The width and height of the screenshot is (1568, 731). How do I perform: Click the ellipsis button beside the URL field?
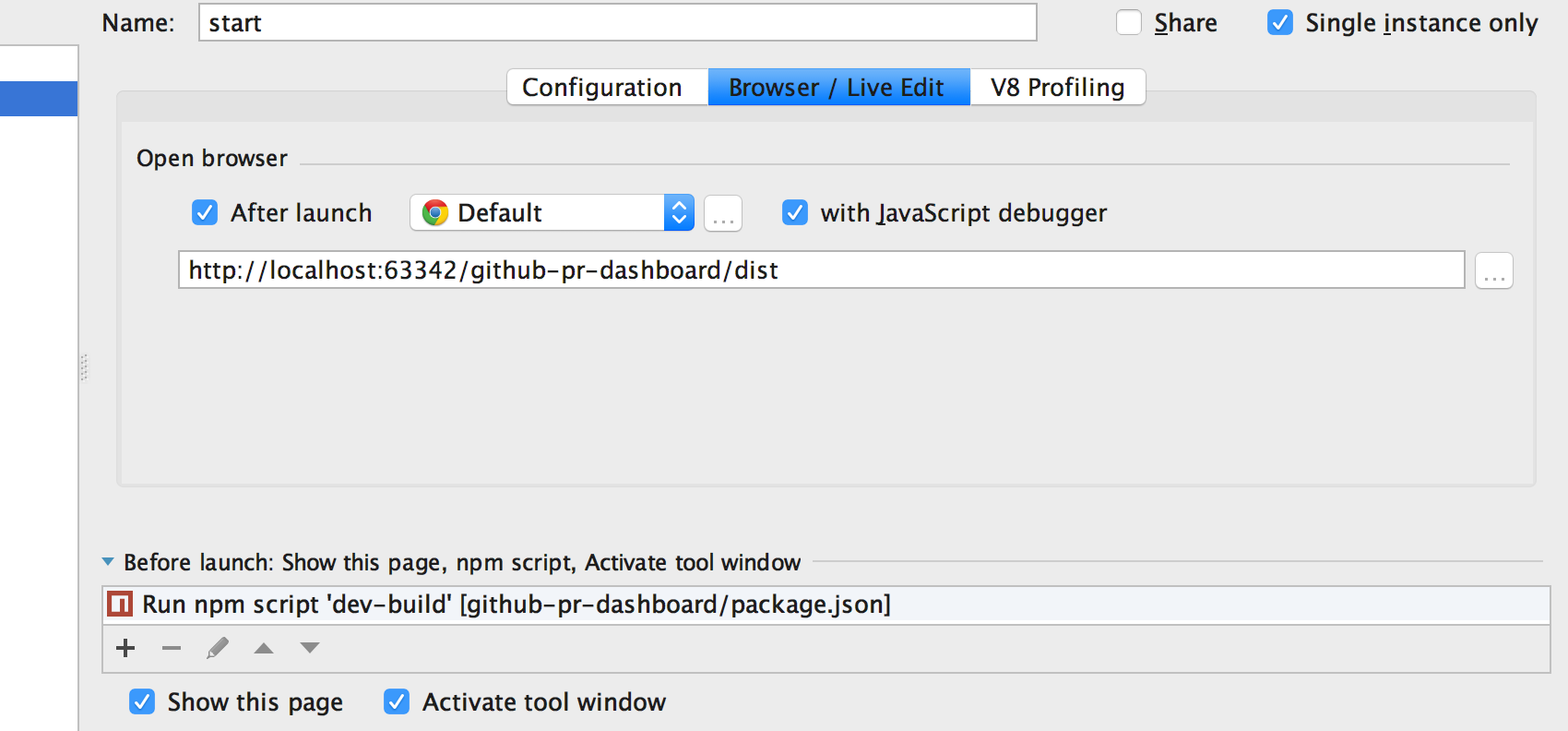pos(1493,270)
